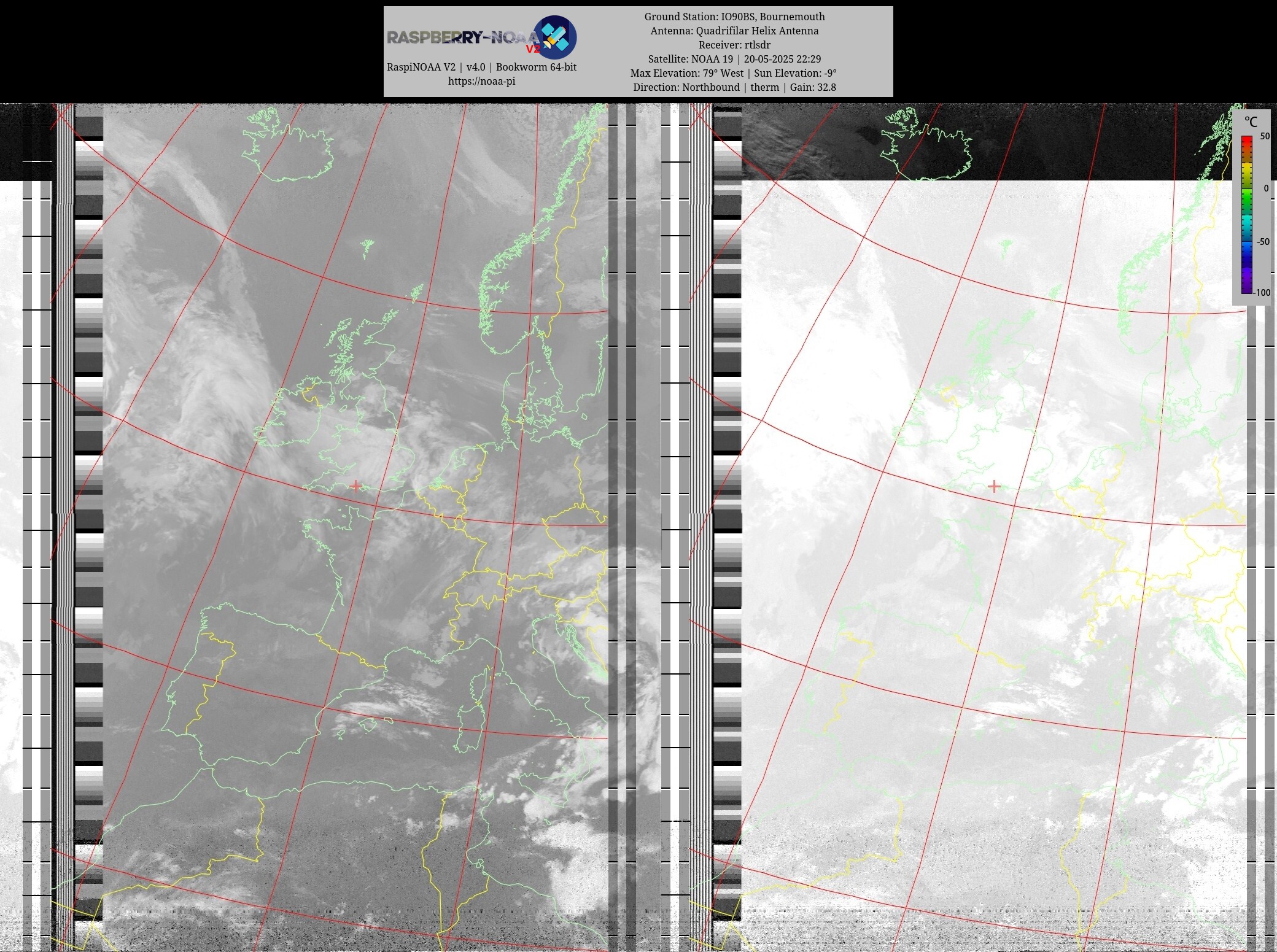Click the °C label on temperature legend
This screenshot has height=952, width=1277.
coord(1251,122)
